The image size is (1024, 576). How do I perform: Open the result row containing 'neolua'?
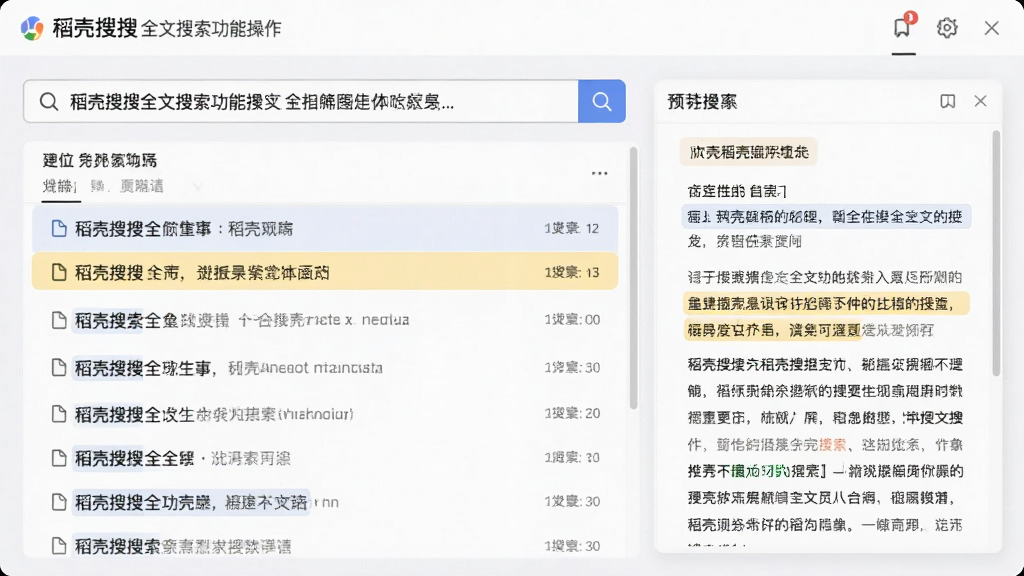325,320
